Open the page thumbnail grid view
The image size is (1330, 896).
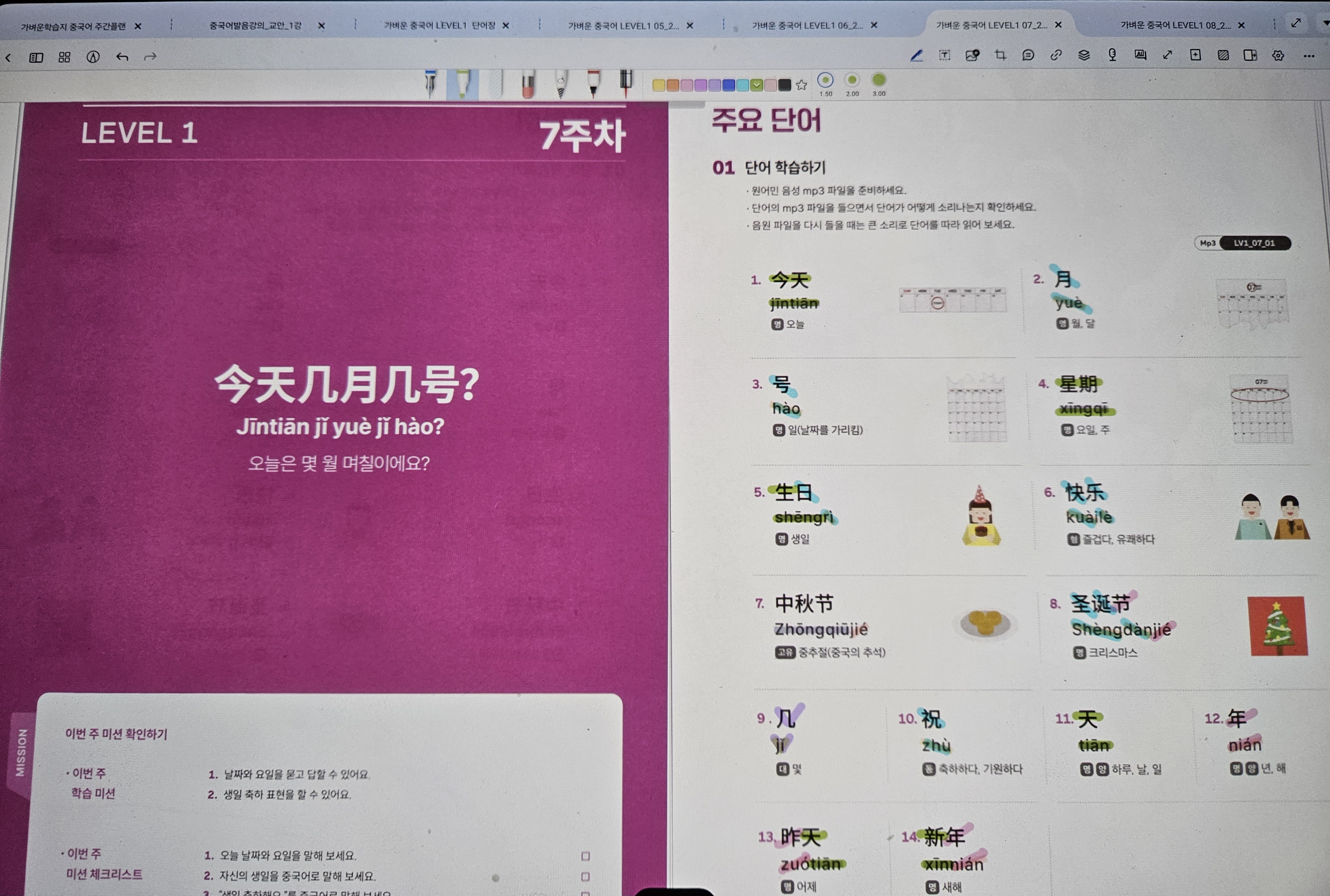(x=65, y=57)
